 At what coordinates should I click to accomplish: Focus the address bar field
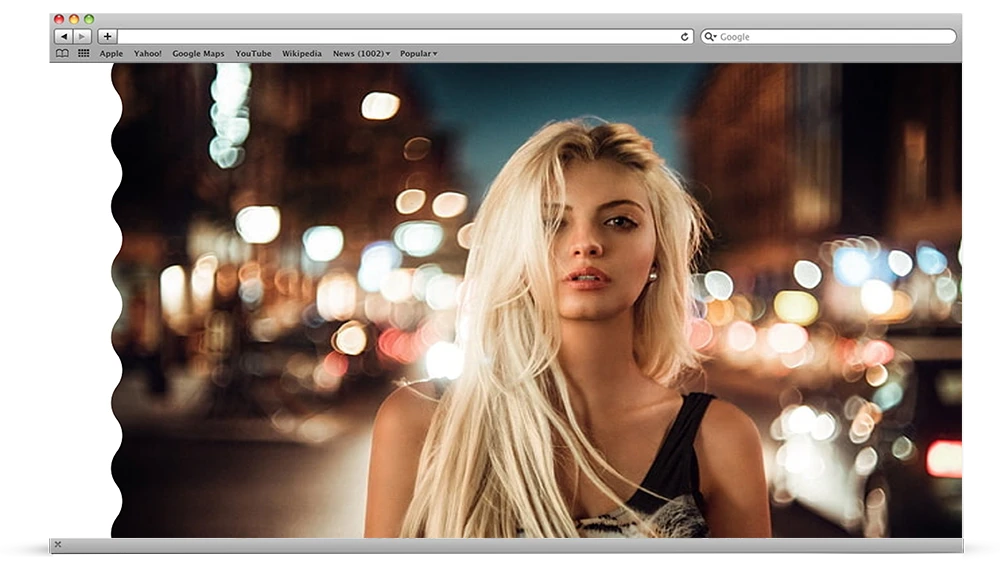[x=400, y=37]
